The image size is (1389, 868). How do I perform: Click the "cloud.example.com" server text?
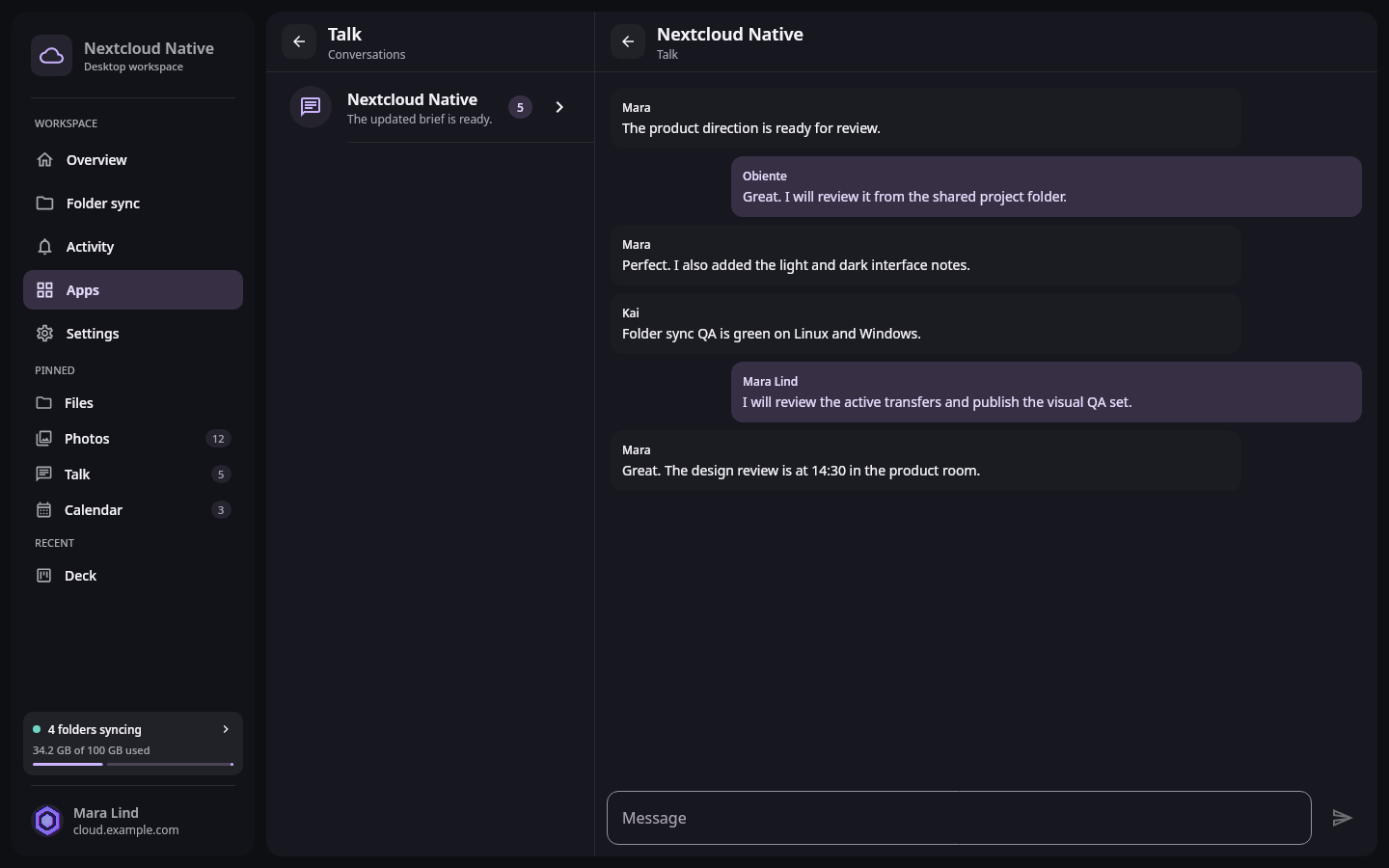pyautogui.click(x=126, y=830)
